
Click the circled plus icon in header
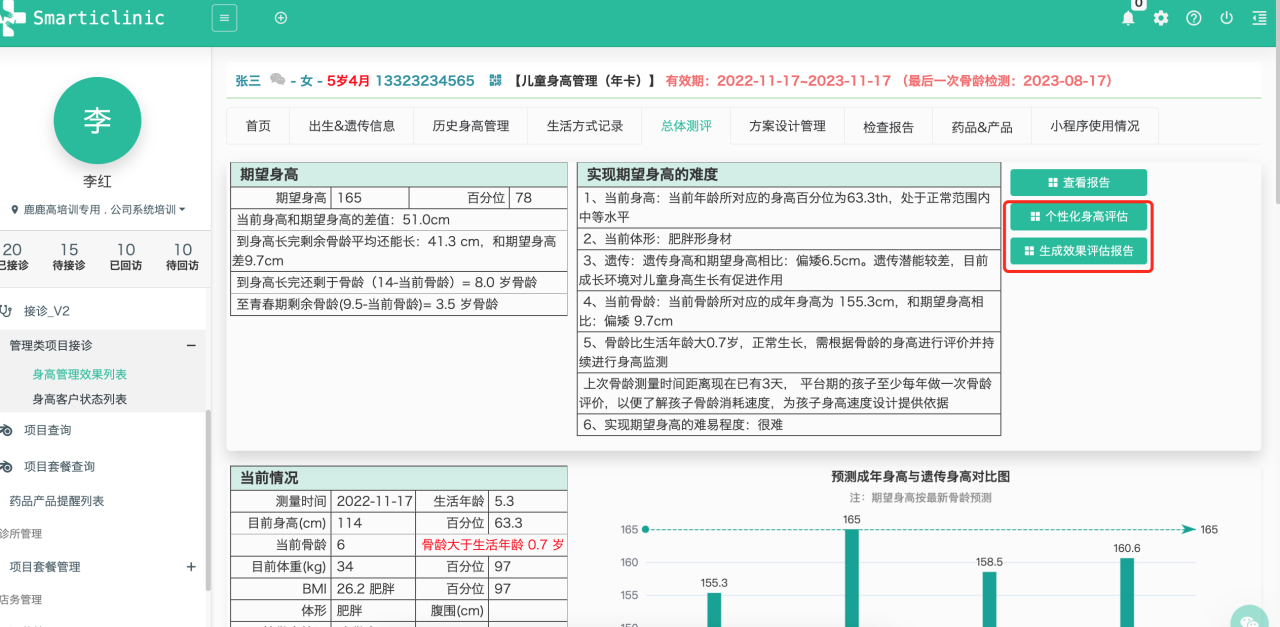(x=280, y=18)
